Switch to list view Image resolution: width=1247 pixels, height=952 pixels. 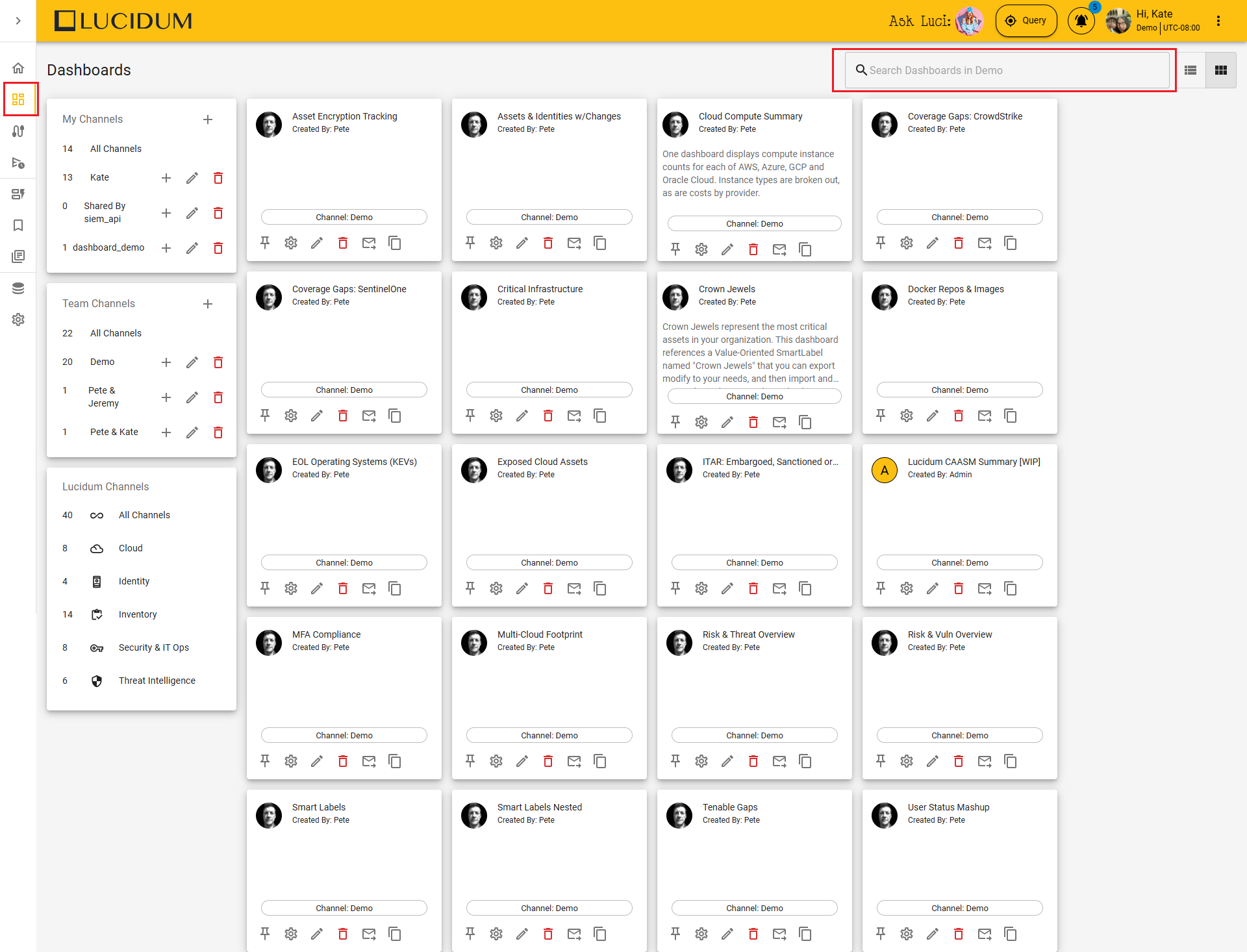tap(1190, 70)
